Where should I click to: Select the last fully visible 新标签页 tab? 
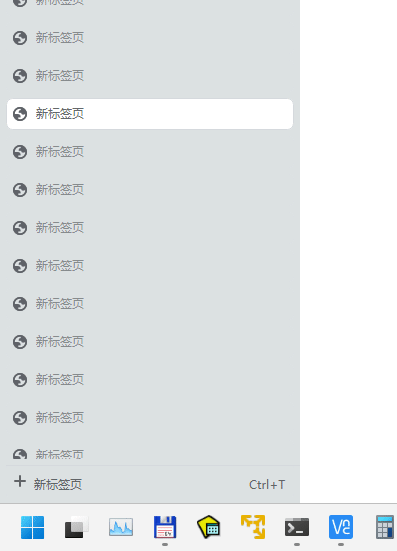(x=150, y=418)
